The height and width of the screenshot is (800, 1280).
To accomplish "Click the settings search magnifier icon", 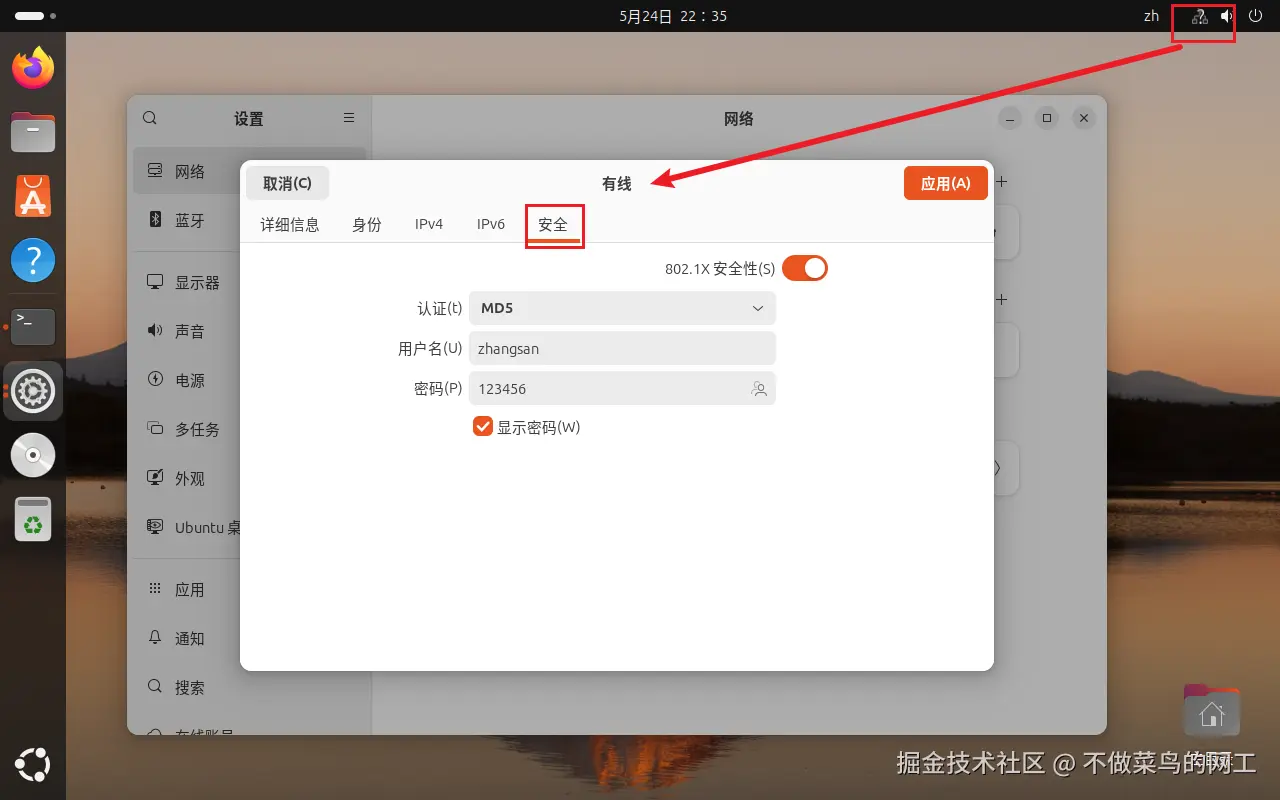I will coord(150,118).
